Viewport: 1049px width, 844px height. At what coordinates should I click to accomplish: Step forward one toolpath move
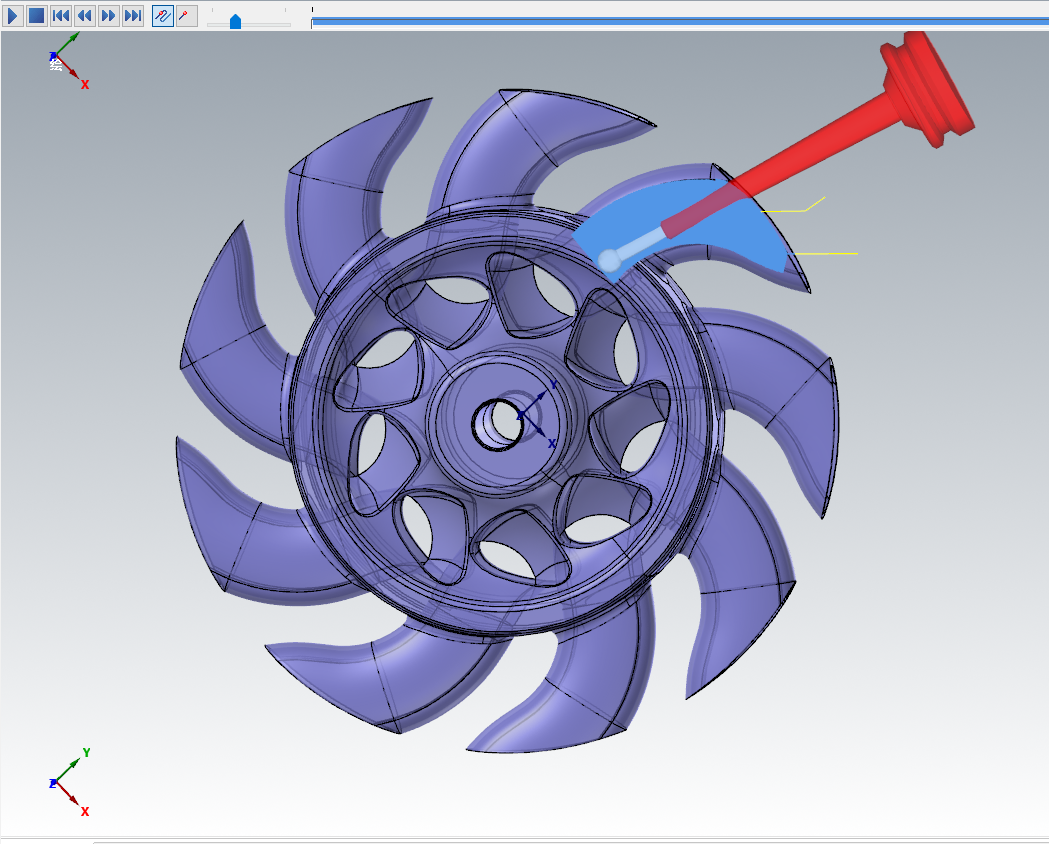[109, 16]
